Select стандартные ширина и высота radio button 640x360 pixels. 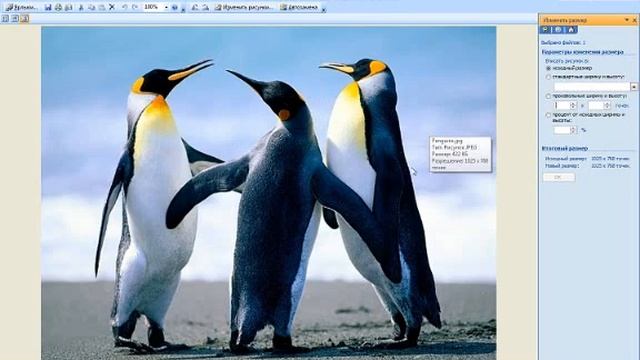[x=549, y=77]
